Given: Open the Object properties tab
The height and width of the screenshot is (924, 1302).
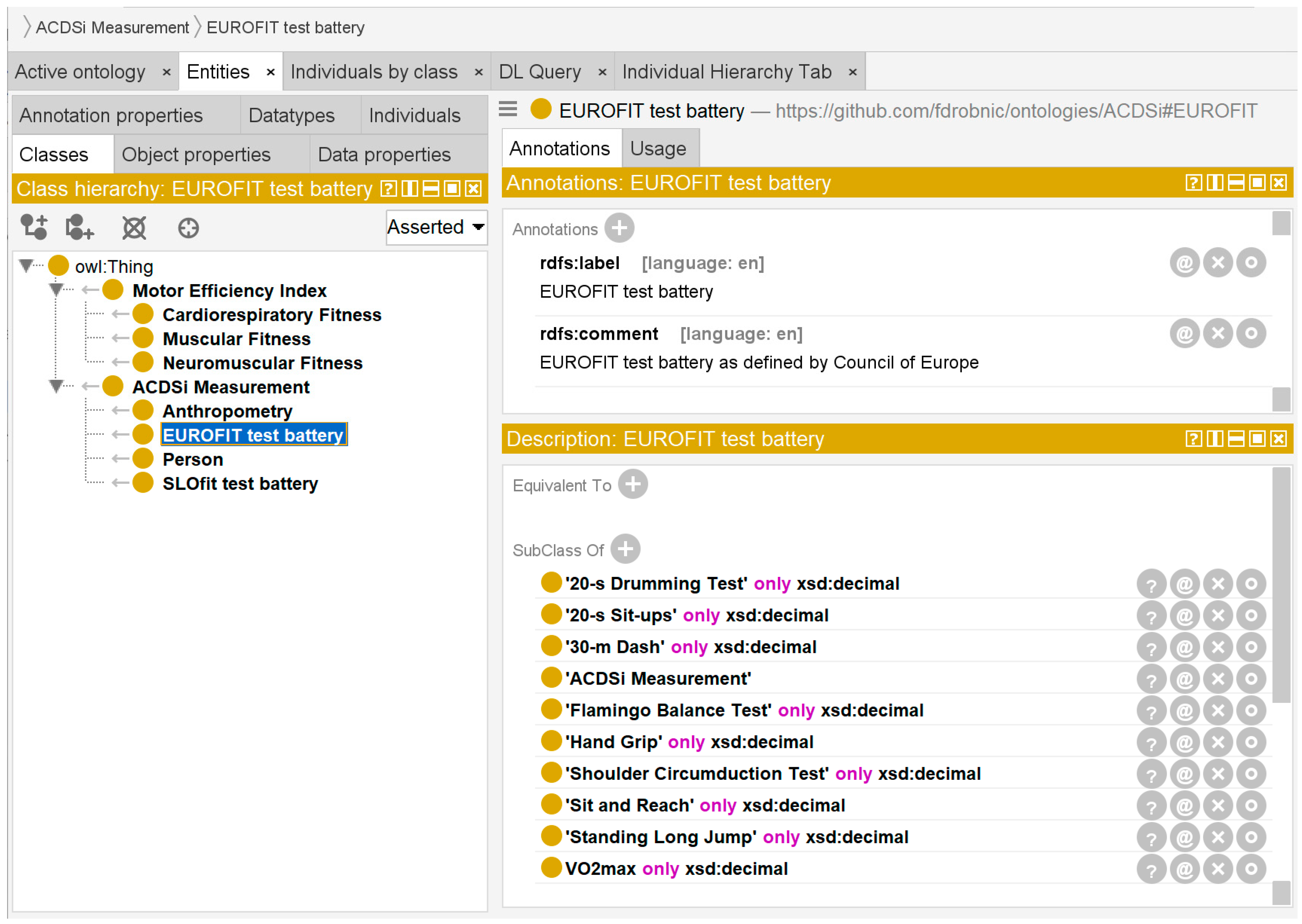Looking at the screenshot, I should [196, 155].
